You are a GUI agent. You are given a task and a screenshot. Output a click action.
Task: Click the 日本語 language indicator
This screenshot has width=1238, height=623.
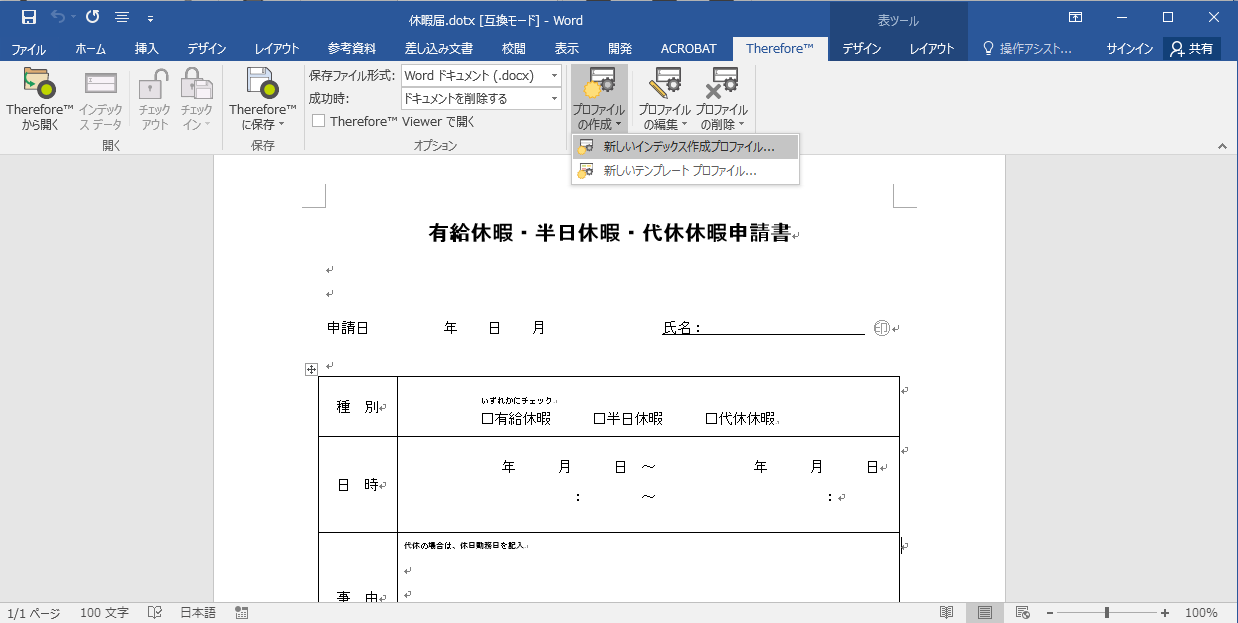[x=197, y=613]
